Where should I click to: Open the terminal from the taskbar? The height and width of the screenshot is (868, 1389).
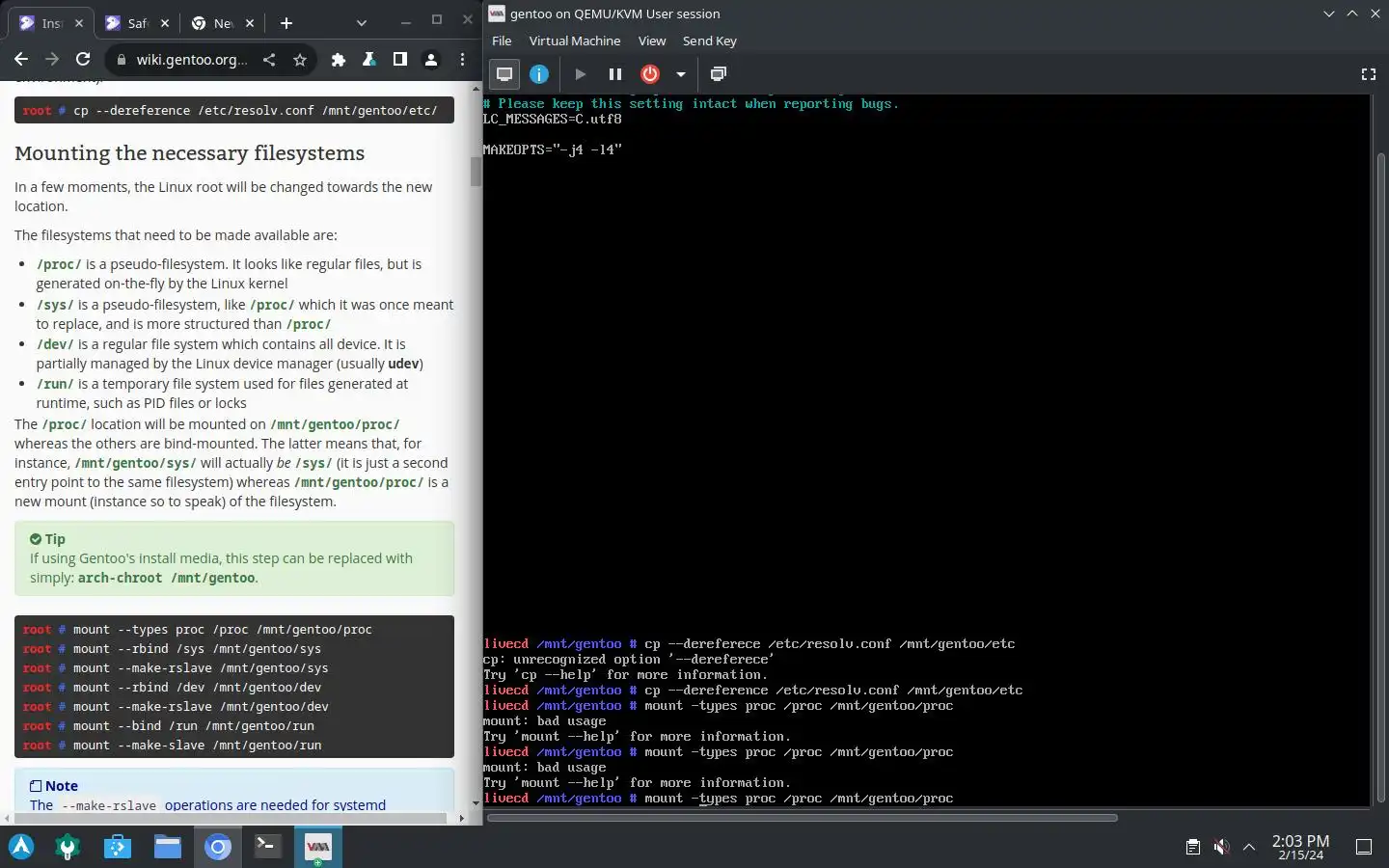click(267, 847)
